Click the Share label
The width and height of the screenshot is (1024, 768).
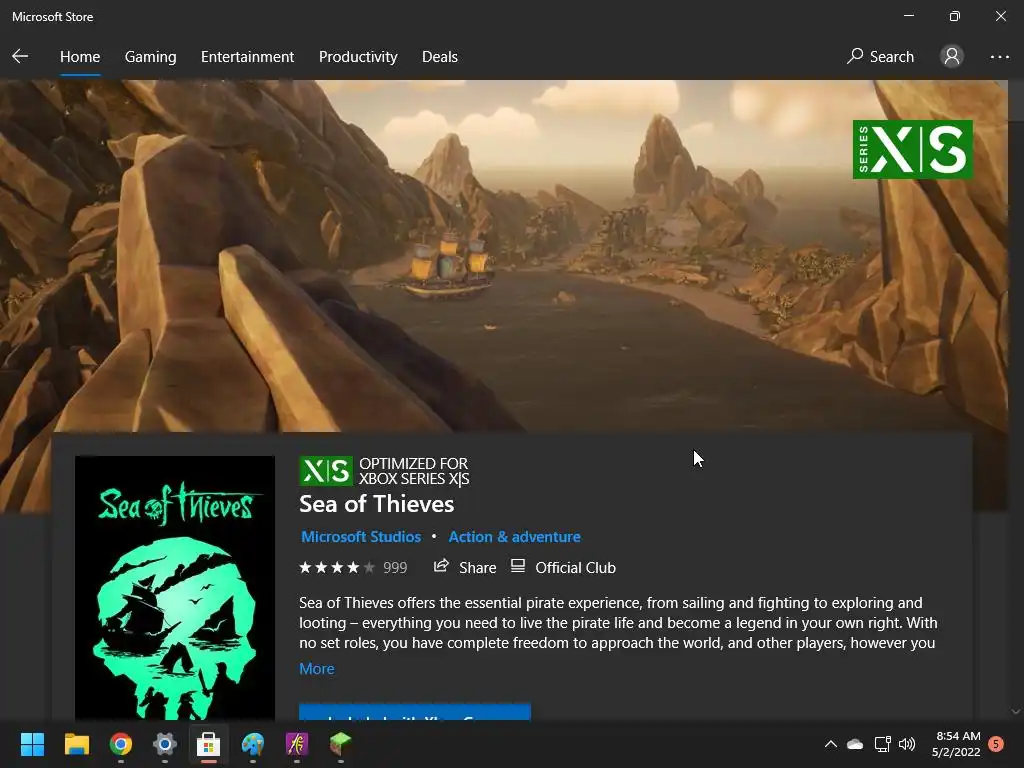click(477, 568)
